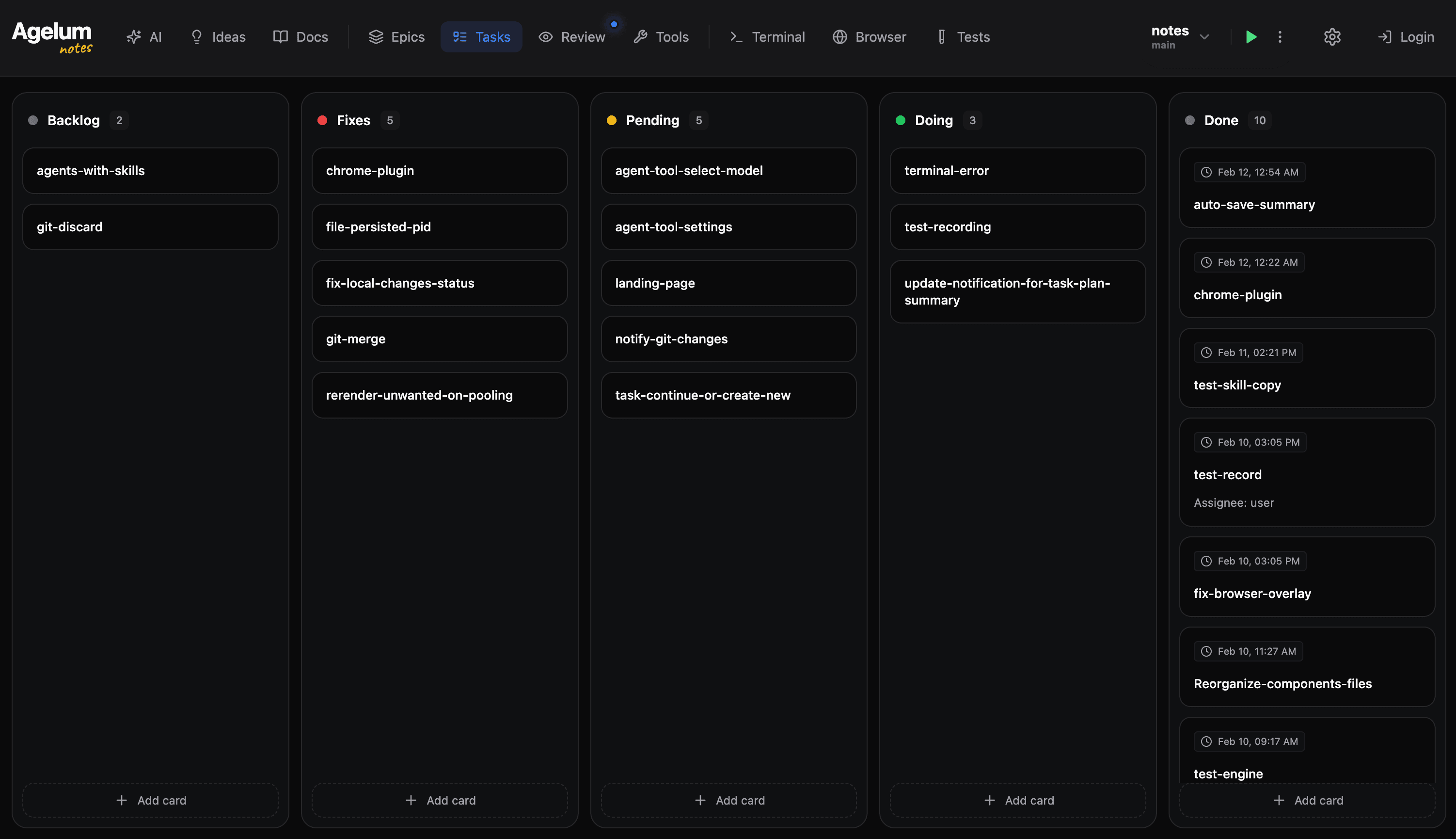Open the Tests section

963,36
